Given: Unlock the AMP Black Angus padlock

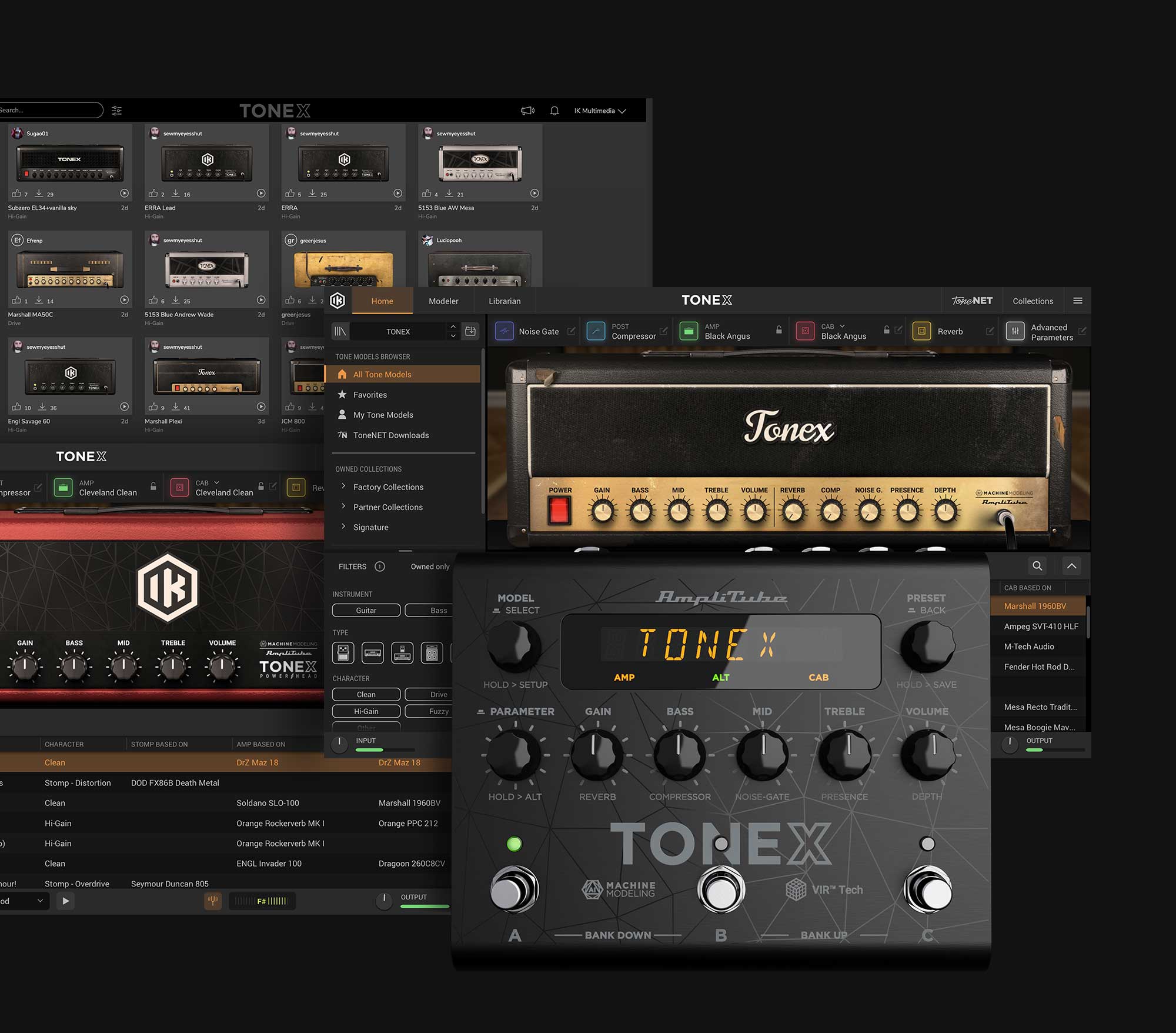Looking at the screenshot, I should tap(778, 331).
